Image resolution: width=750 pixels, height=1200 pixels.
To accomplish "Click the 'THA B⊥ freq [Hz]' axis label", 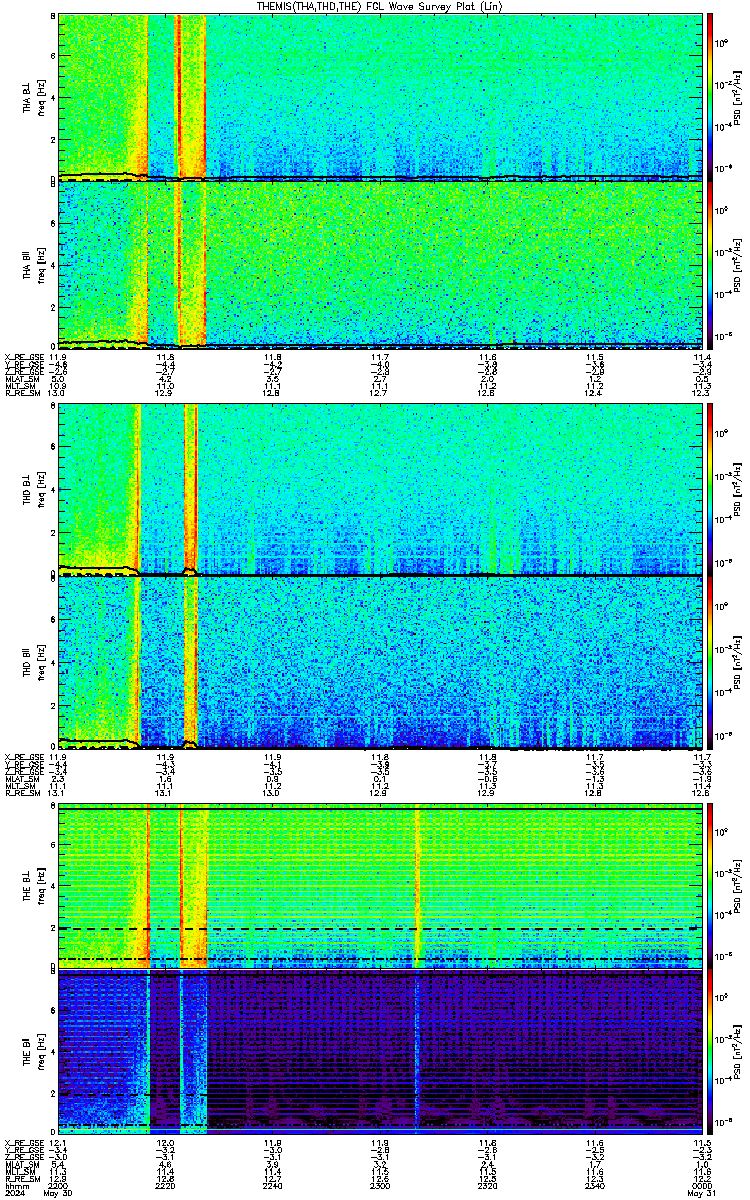I will point(32,98).
